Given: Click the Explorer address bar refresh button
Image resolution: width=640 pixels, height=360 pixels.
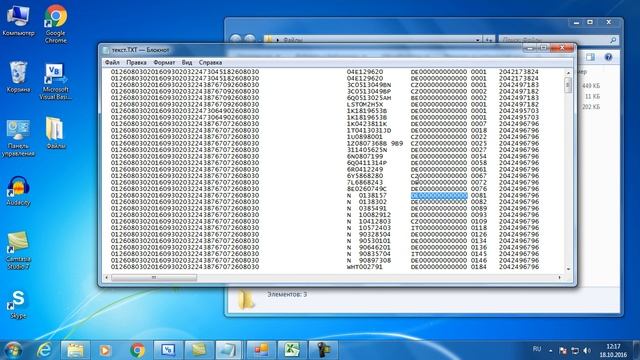Looking at the screenshot, I should [x=489, y=40].
